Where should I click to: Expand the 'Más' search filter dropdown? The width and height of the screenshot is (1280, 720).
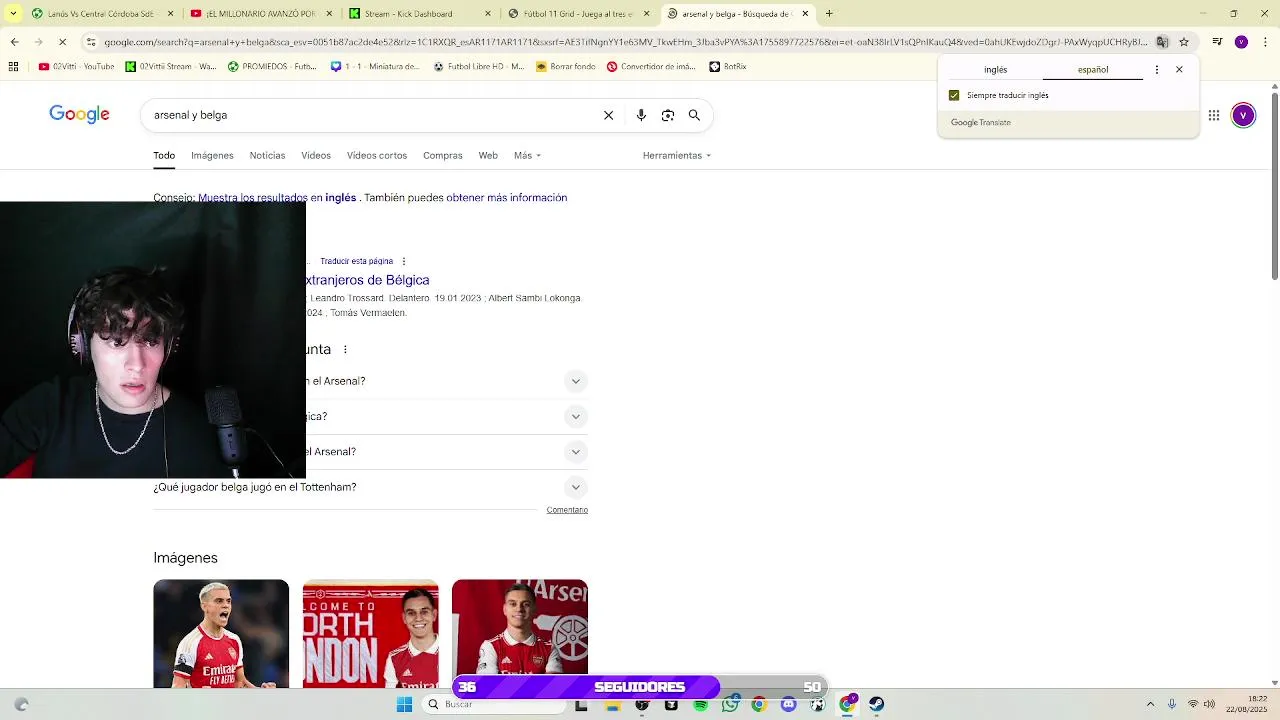[x=527, y=156]
